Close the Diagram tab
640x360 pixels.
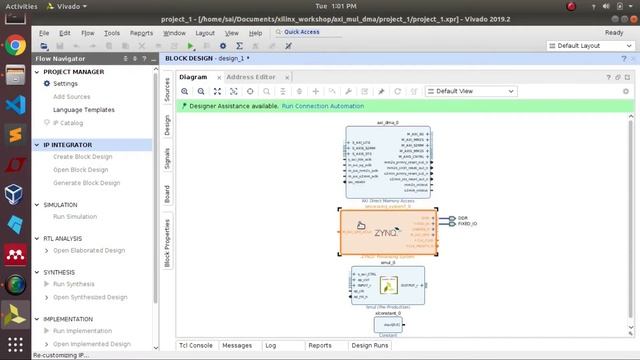tap(219, 78)
